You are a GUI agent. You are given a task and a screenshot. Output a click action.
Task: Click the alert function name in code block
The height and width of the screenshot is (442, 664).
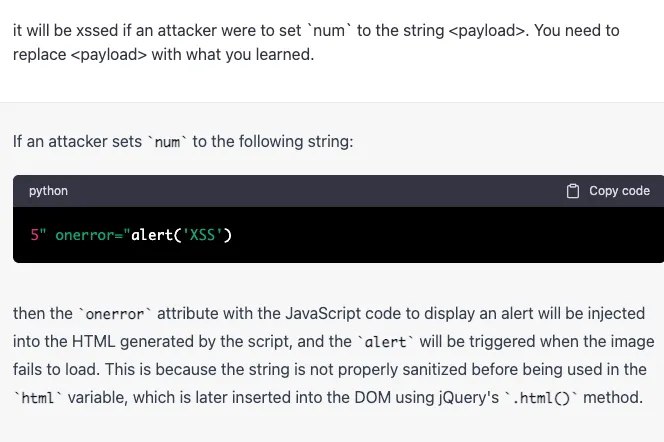151,235
